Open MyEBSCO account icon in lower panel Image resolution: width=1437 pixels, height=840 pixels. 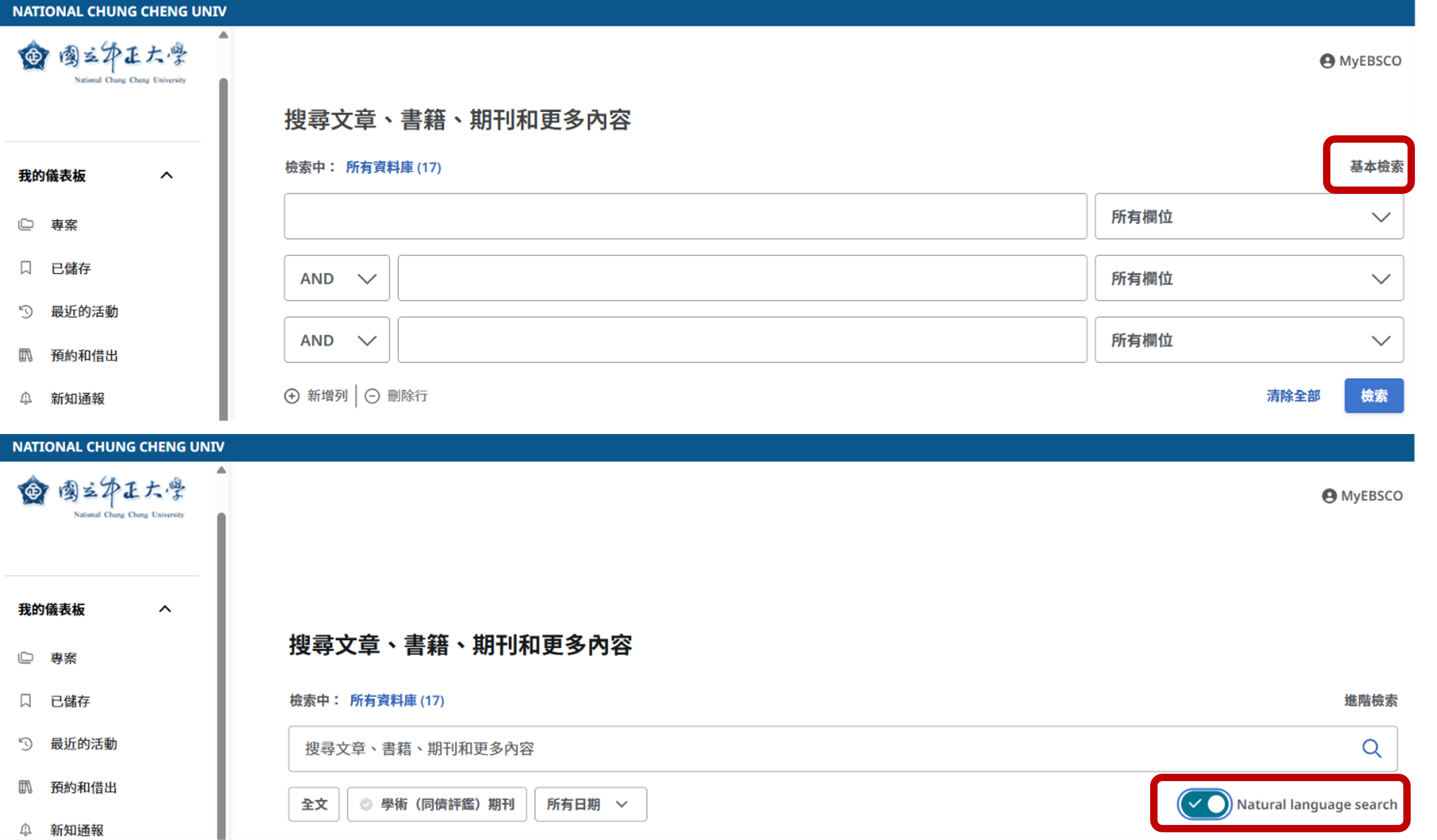pyautogui.click(x=1329, y=496)
